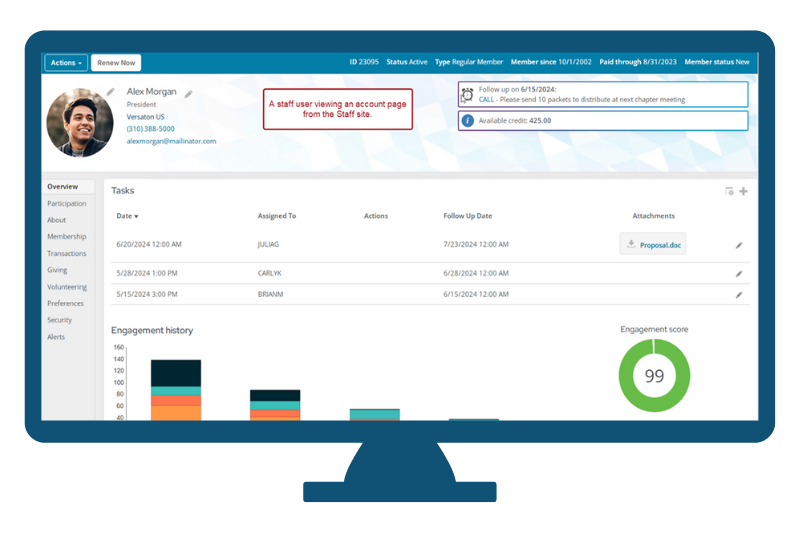Click the edit pencil next to Alex Morgan's name
Viewport: 800px width, 533px height.
coord(189,94)
